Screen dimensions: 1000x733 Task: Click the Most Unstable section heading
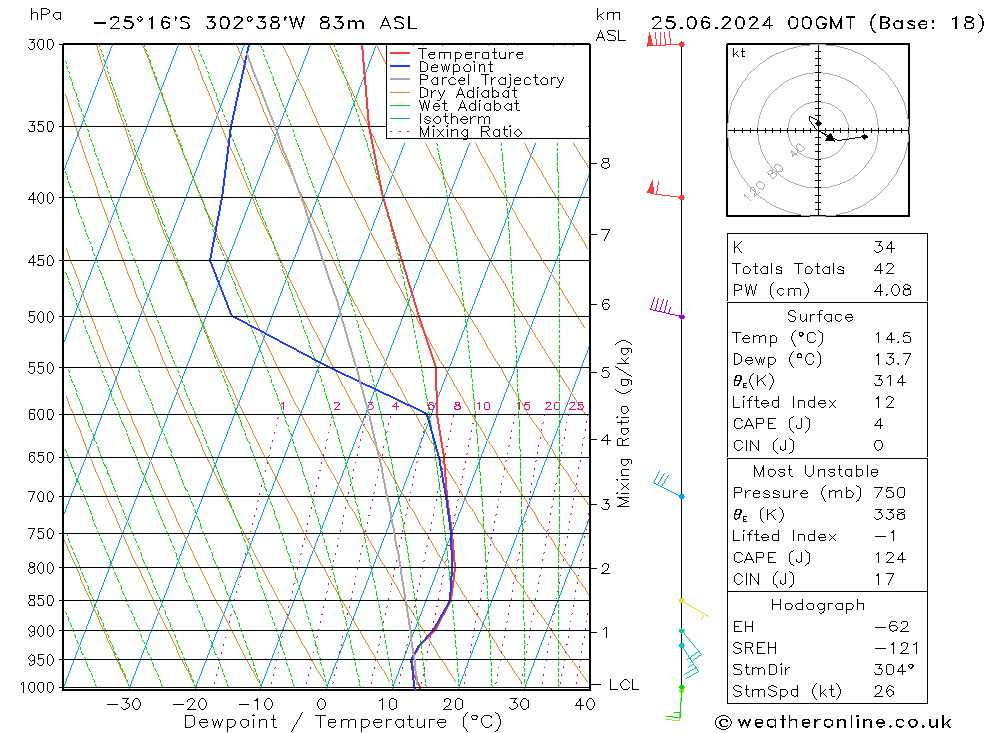pos(816,471)
